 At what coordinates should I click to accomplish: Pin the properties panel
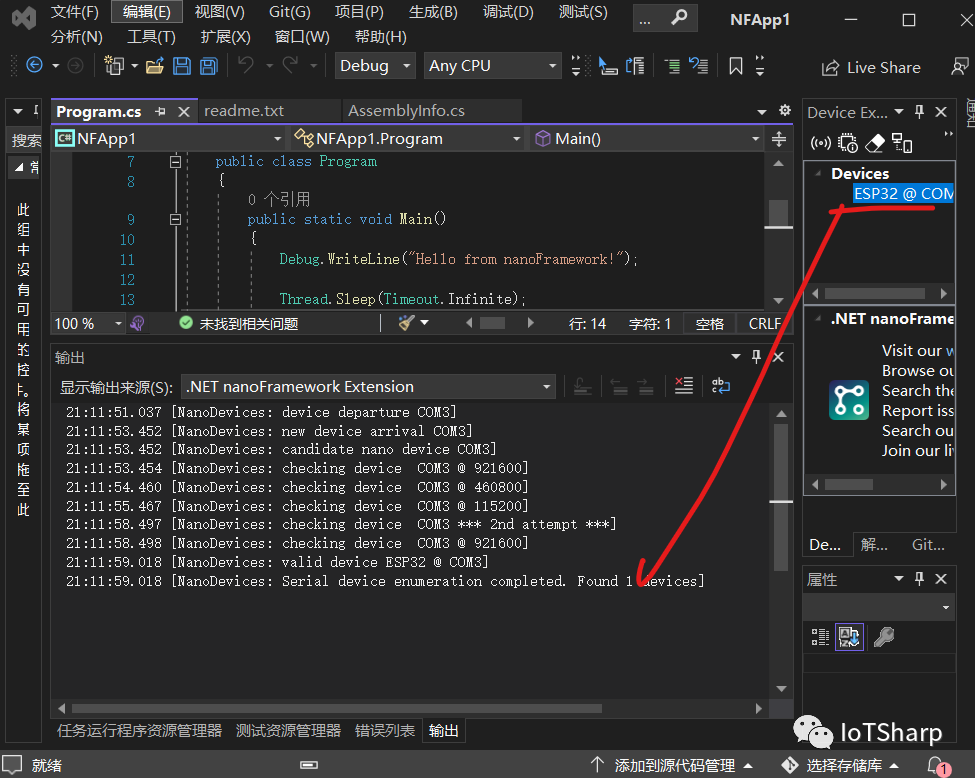pos(919,578)
